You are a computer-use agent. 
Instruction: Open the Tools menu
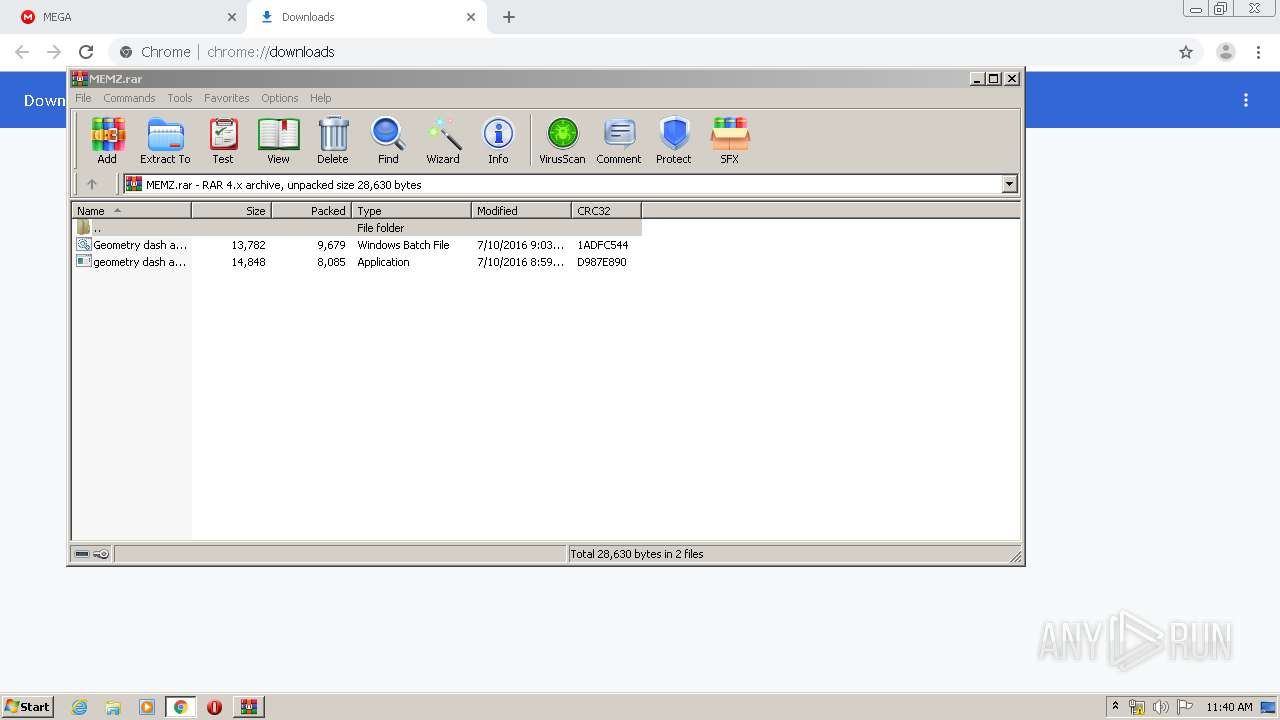point(180,98)
